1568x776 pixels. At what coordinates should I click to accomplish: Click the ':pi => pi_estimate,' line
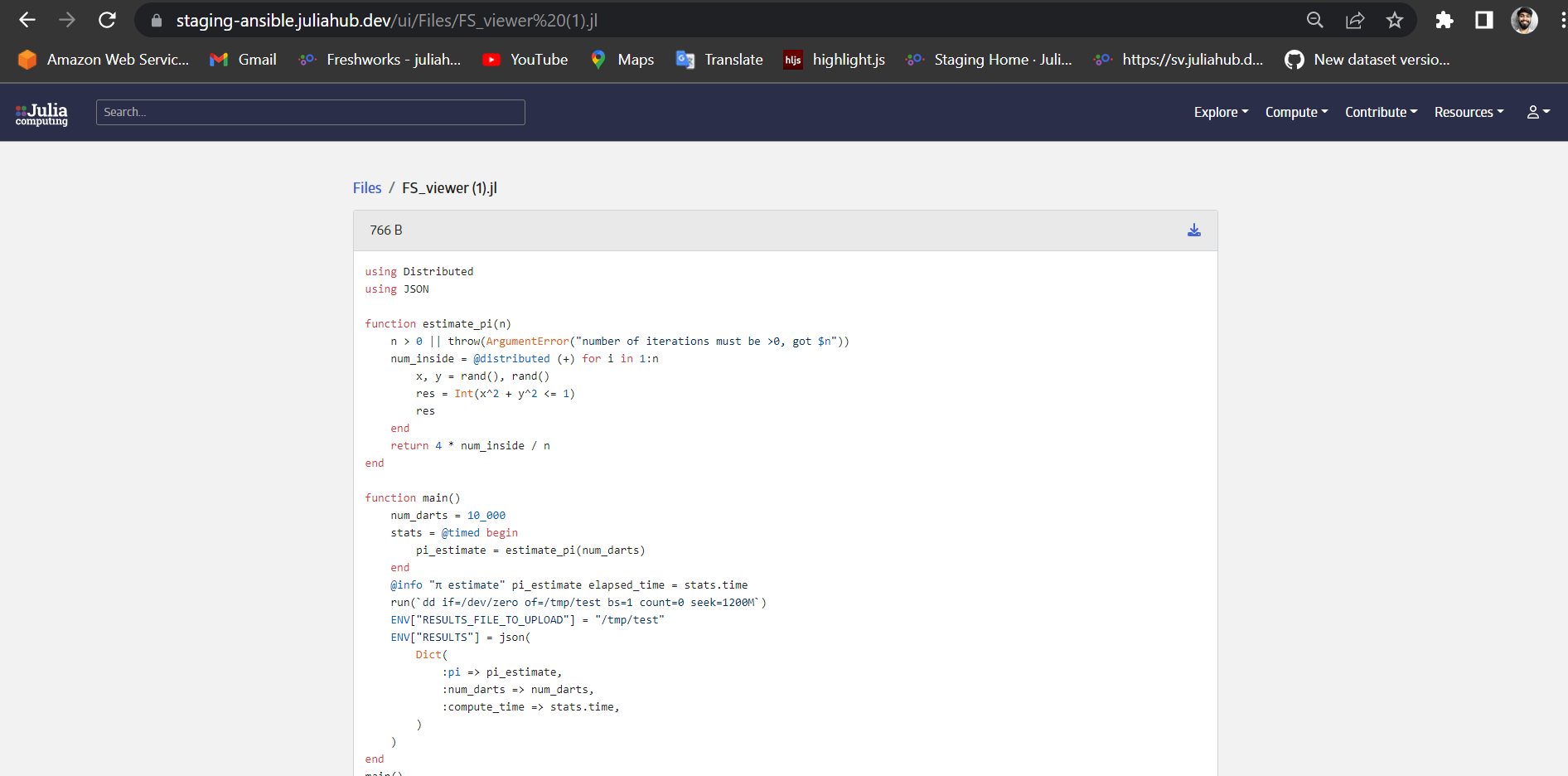pyautogui.click(x=502, y=672)
